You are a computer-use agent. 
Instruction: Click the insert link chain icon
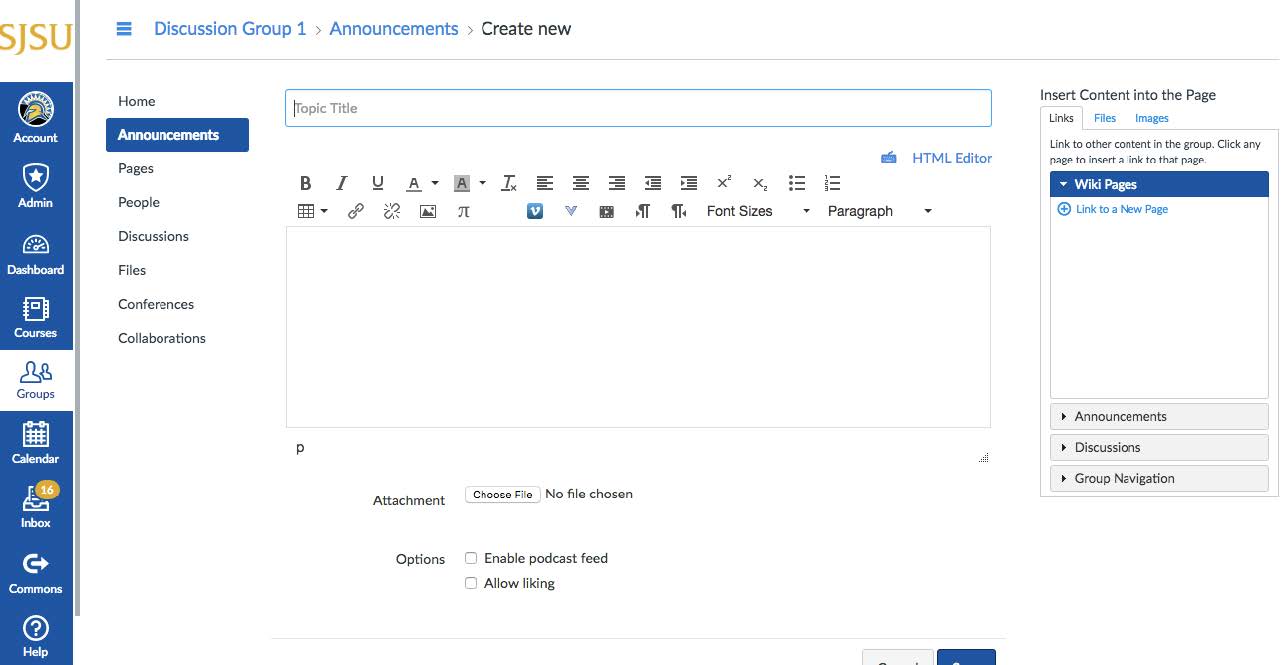pos(356,211)
